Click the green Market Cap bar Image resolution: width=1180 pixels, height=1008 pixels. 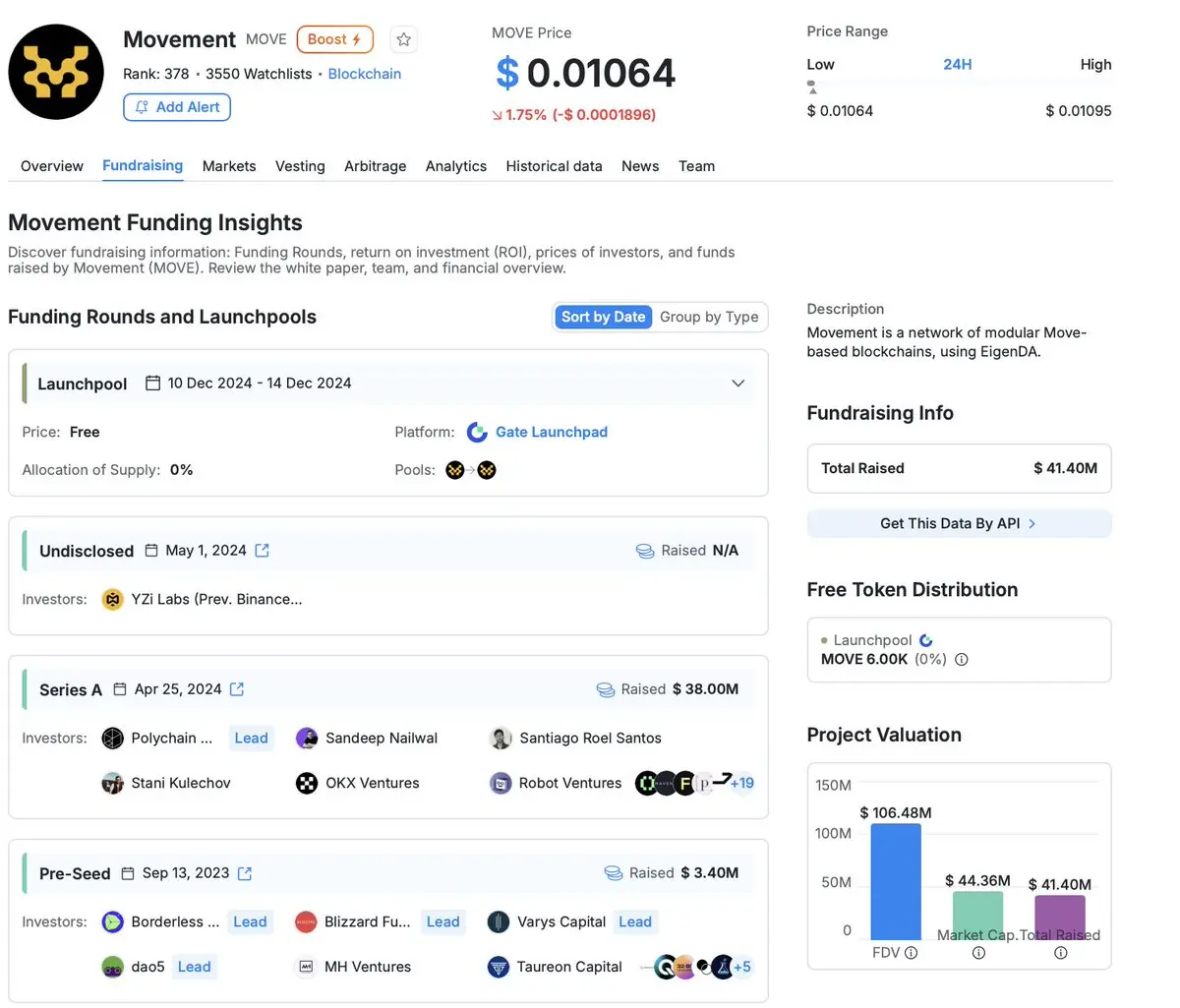tap(977, 916)
